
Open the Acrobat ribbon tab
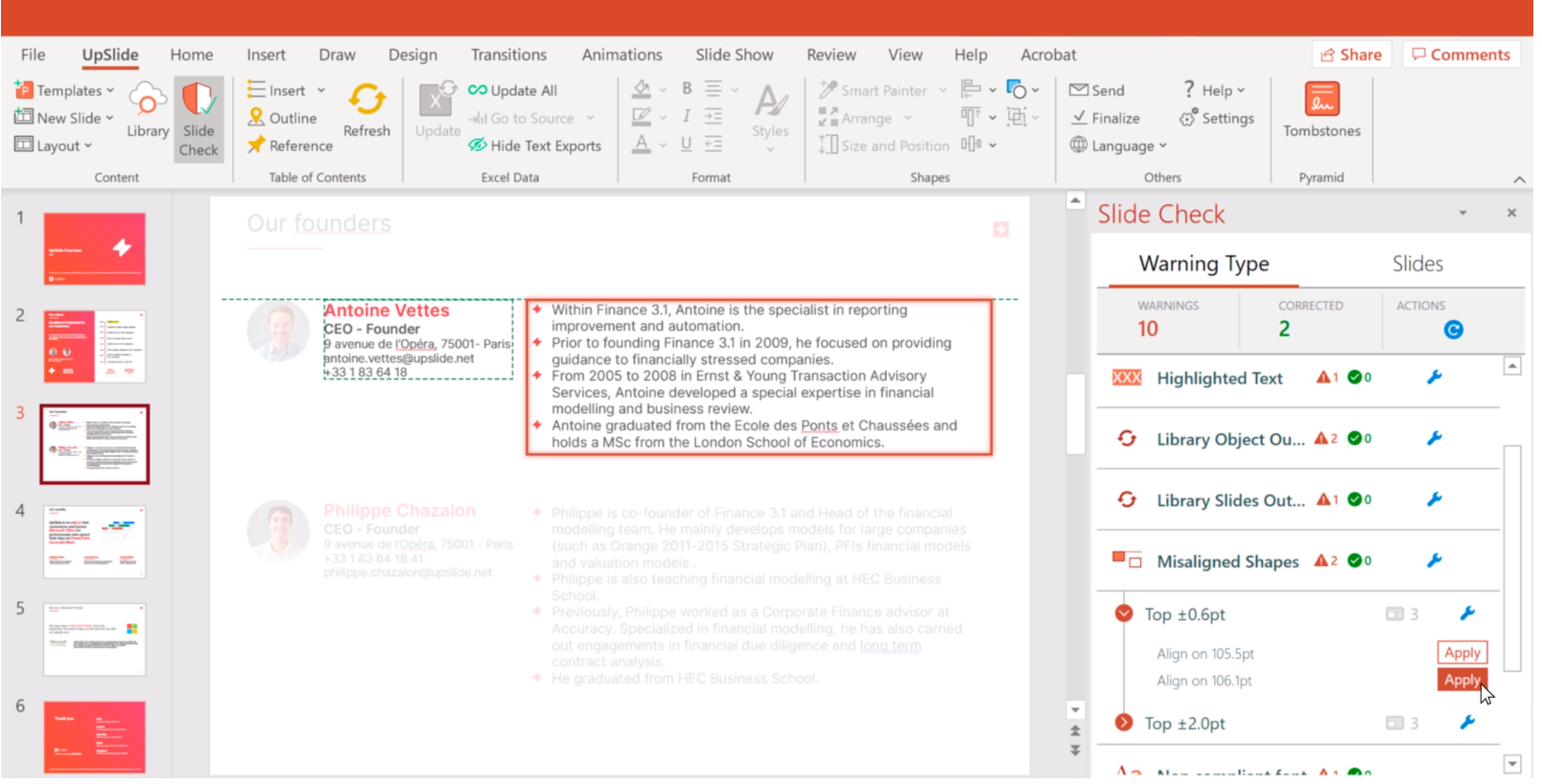(1048, 55)
